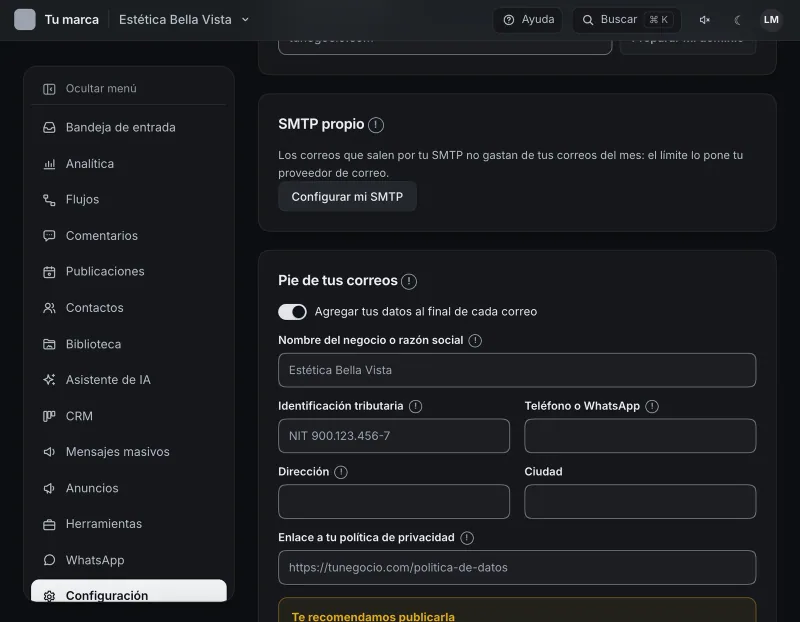The height and width of the screenshot is (622, 800).
Task: Open the LM user avatar menu
Action: click(x=771, y=20)
